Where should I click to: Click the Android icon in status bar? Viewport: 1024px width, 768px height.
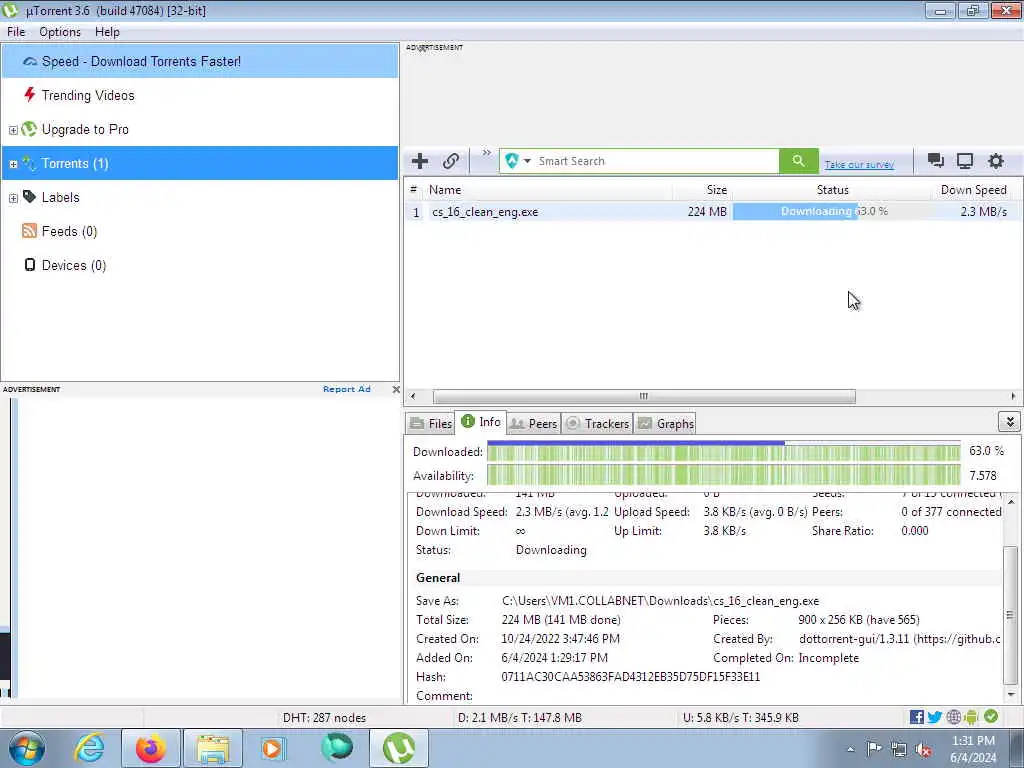(x=971, y=717)
